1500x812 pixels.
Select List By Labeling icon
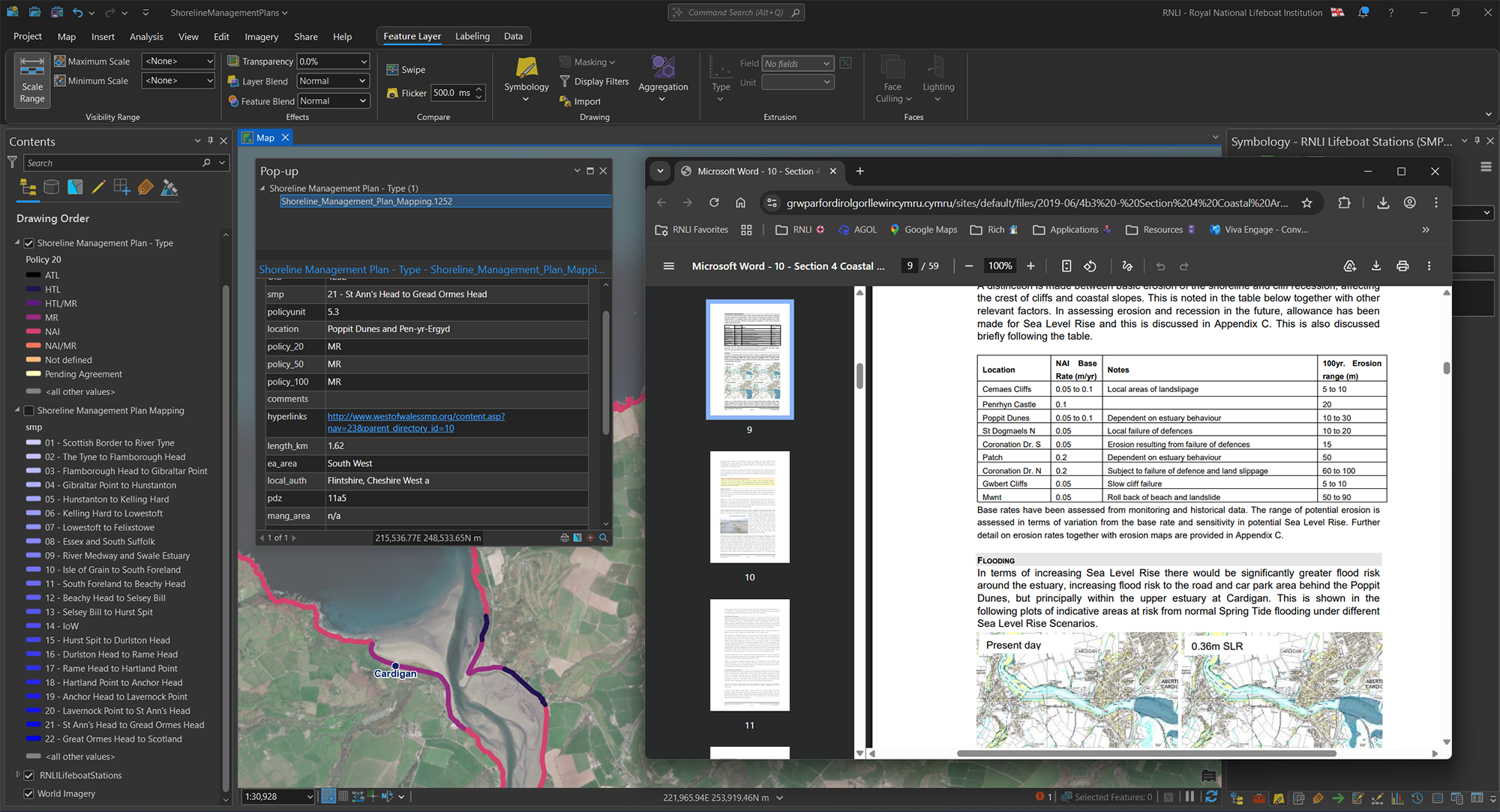click(x=145, y=187)
